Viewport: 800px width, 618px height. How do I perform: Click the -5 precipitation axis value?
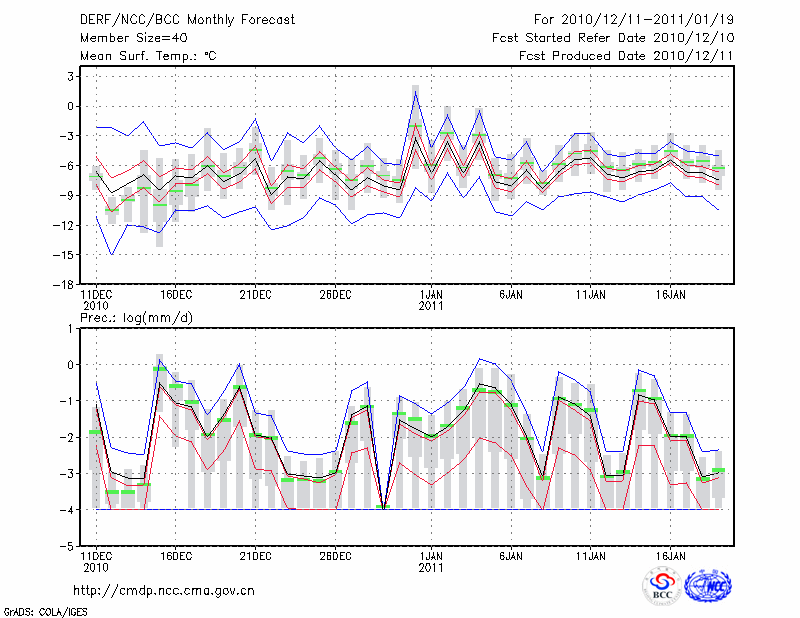[70, 546]
